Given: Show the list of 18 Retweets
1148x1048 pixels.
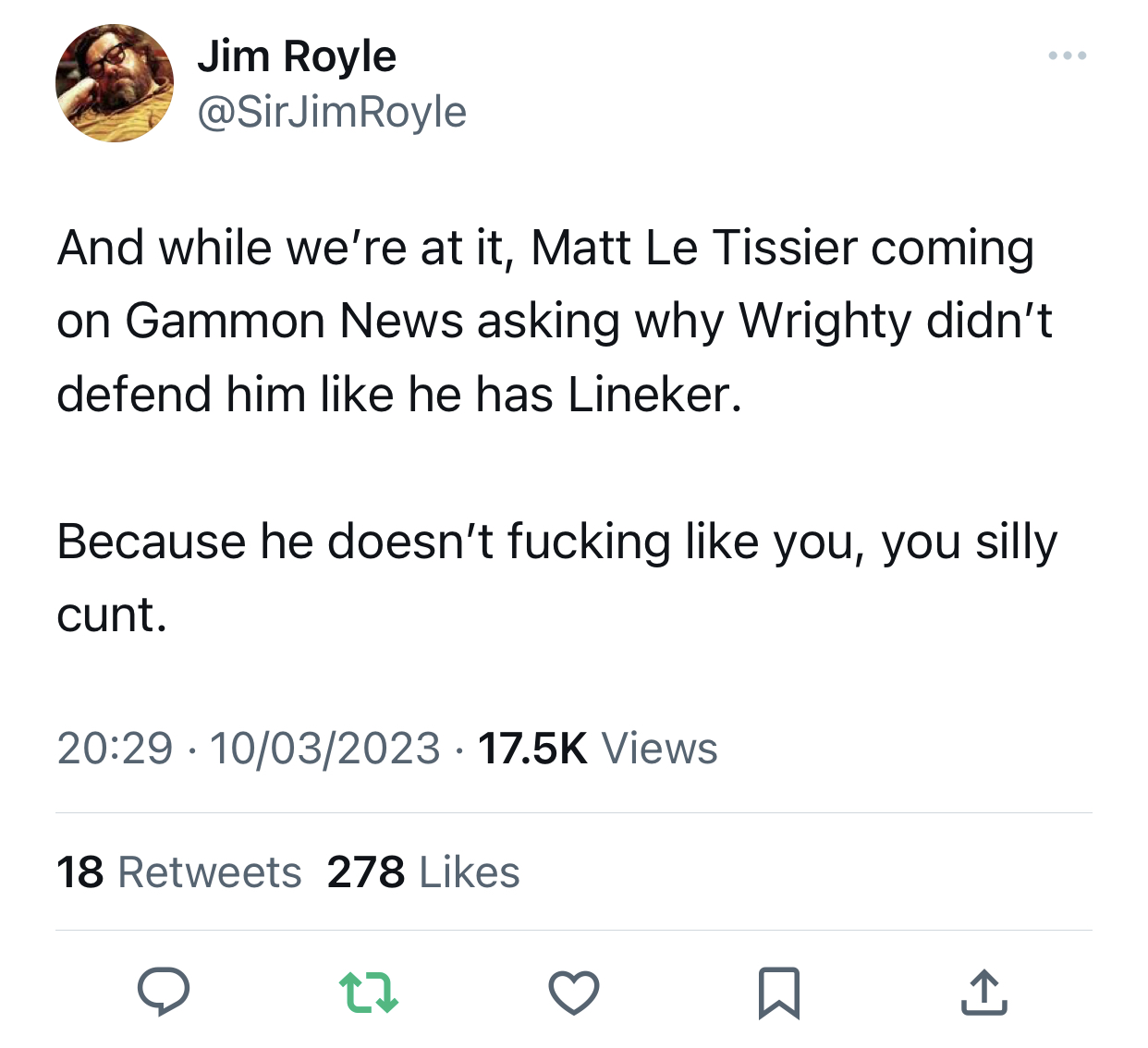Looking at the screenshot, I should [179, 871].
